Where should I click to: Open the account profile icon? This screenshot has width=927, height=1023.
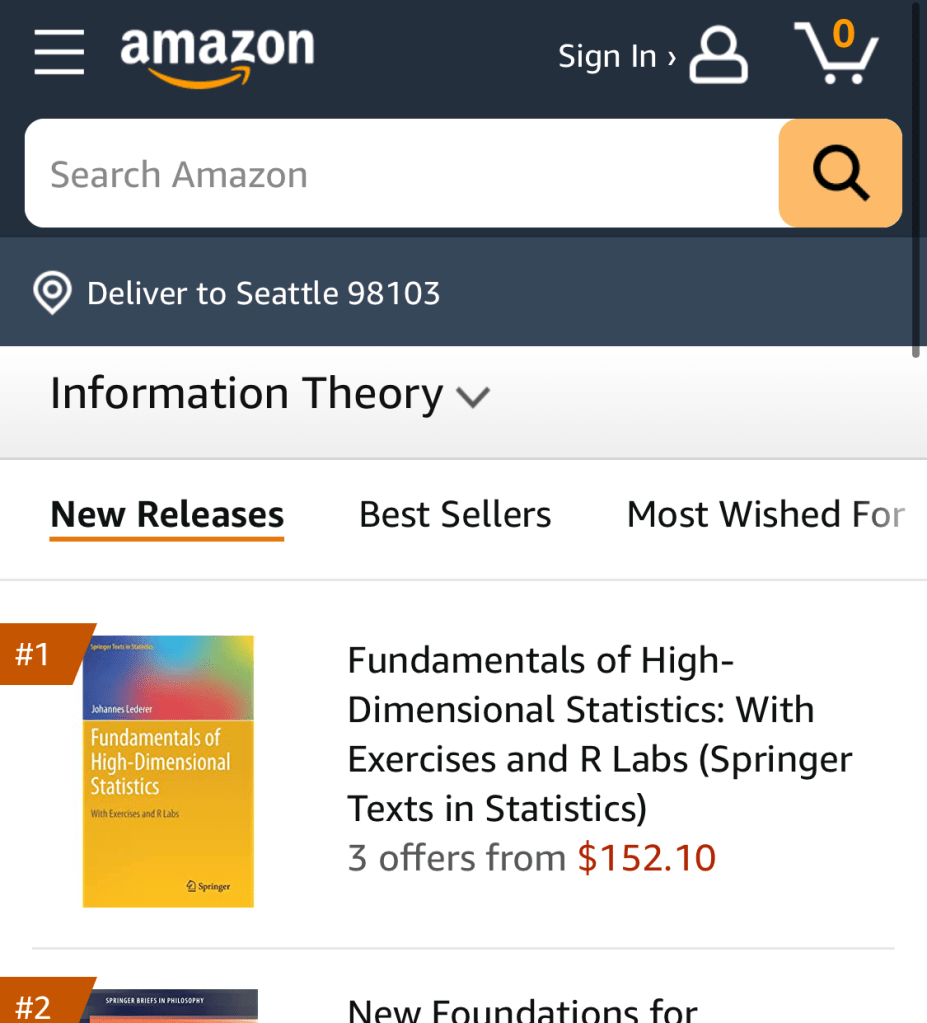pyautogui.click(x=718, y=55)
